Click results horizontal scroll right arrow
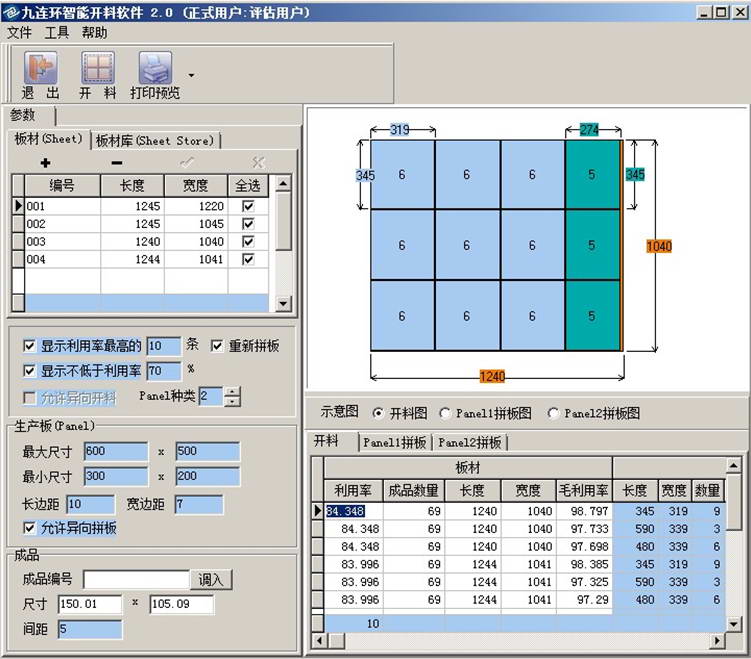 [x=717, y=640]
